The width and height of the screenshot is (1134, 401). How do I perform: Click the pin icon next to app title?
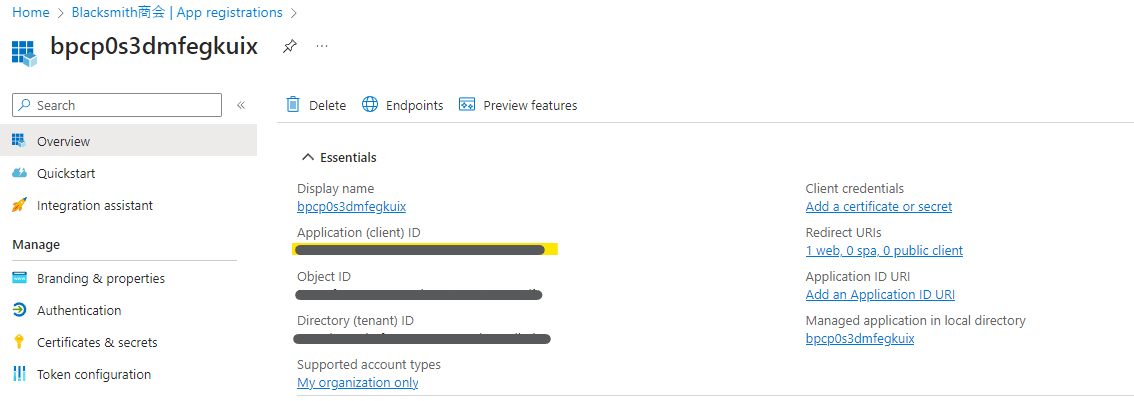pyautogui.click(x=289, y=46)
